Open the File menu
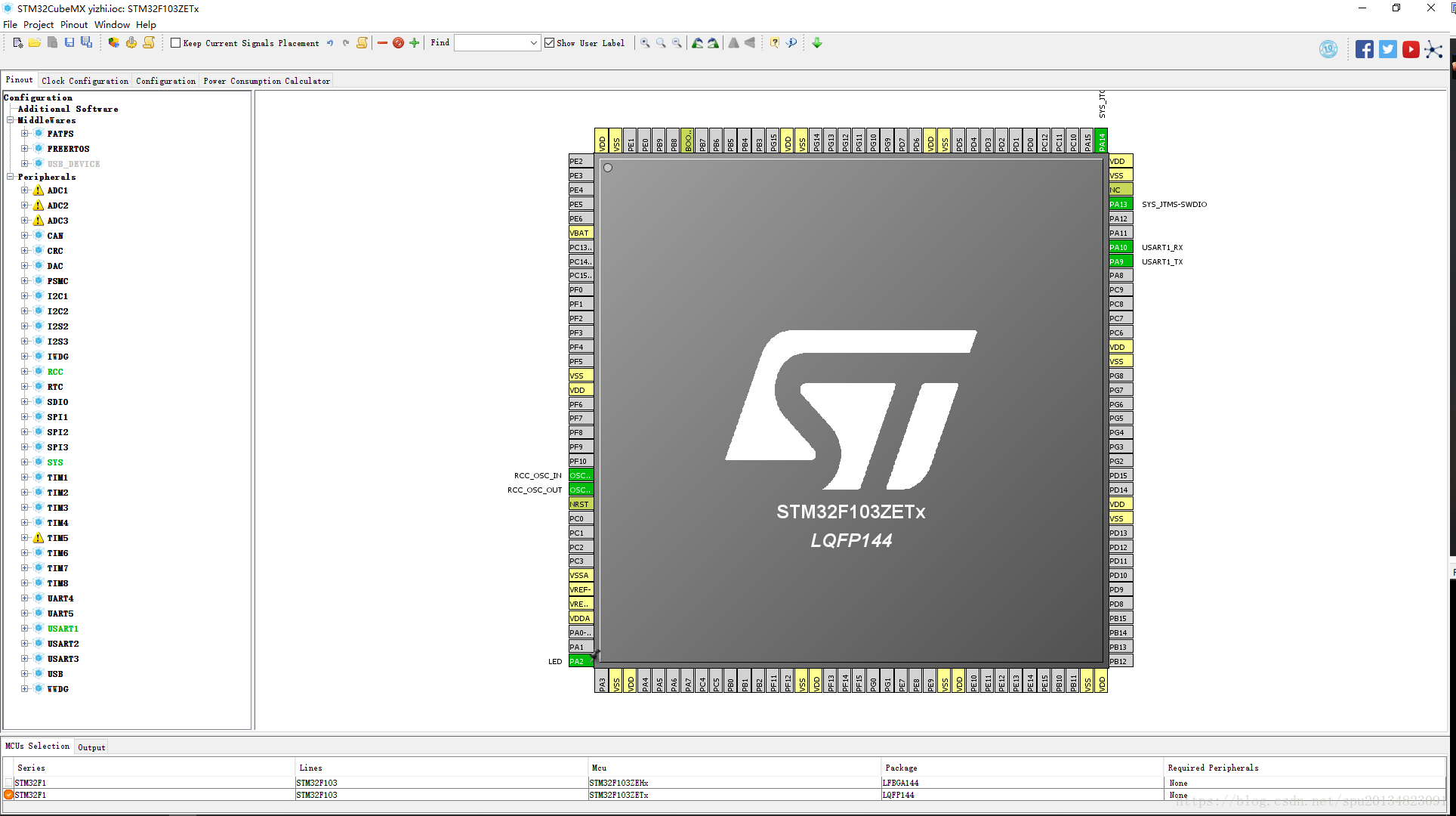The height and width of the screenshot is (816, 1456). [x=10, y=24]
